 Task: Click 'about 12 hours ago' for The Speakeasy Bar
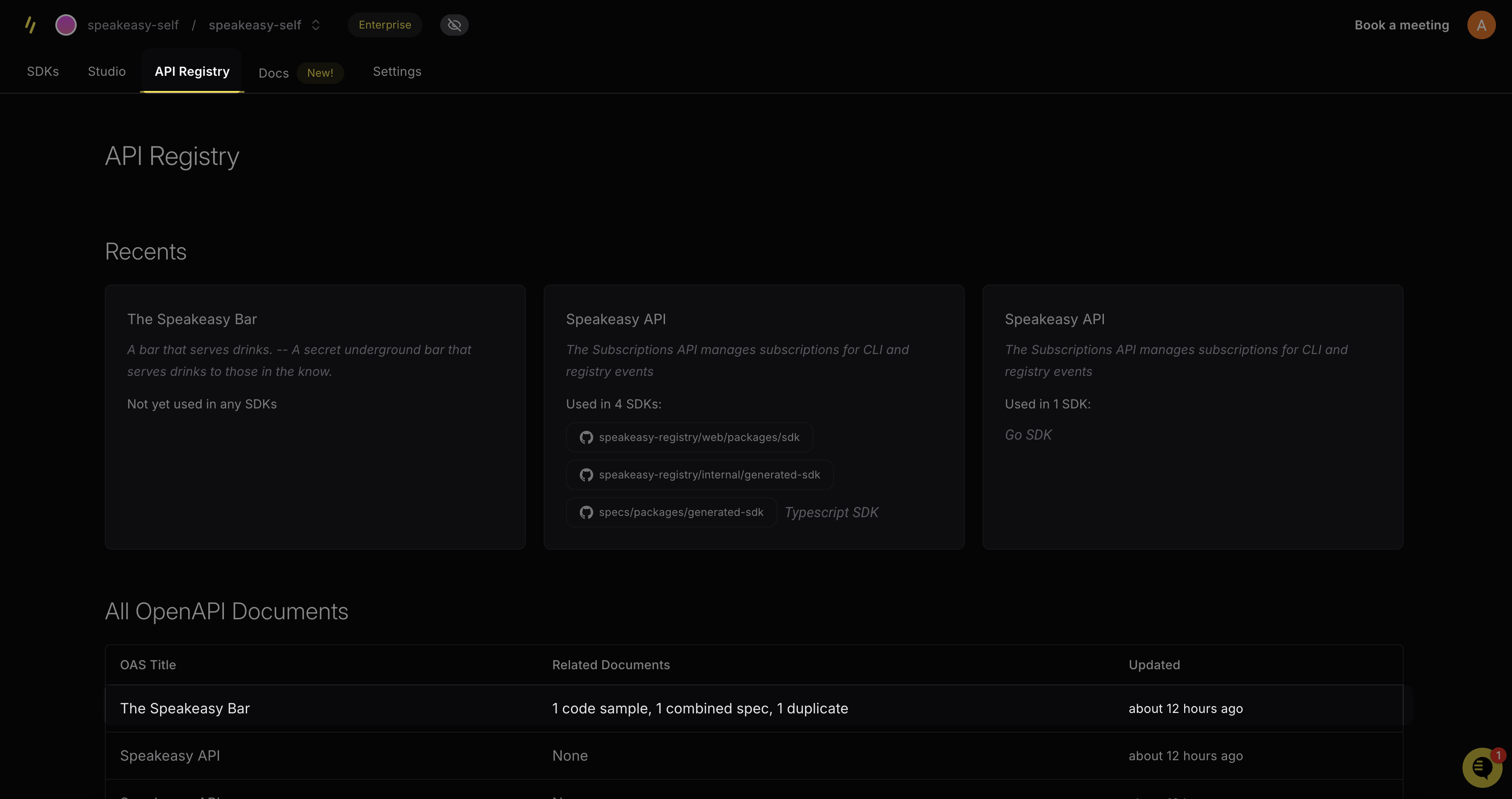pyautogui.click(x=1186, y=708)
